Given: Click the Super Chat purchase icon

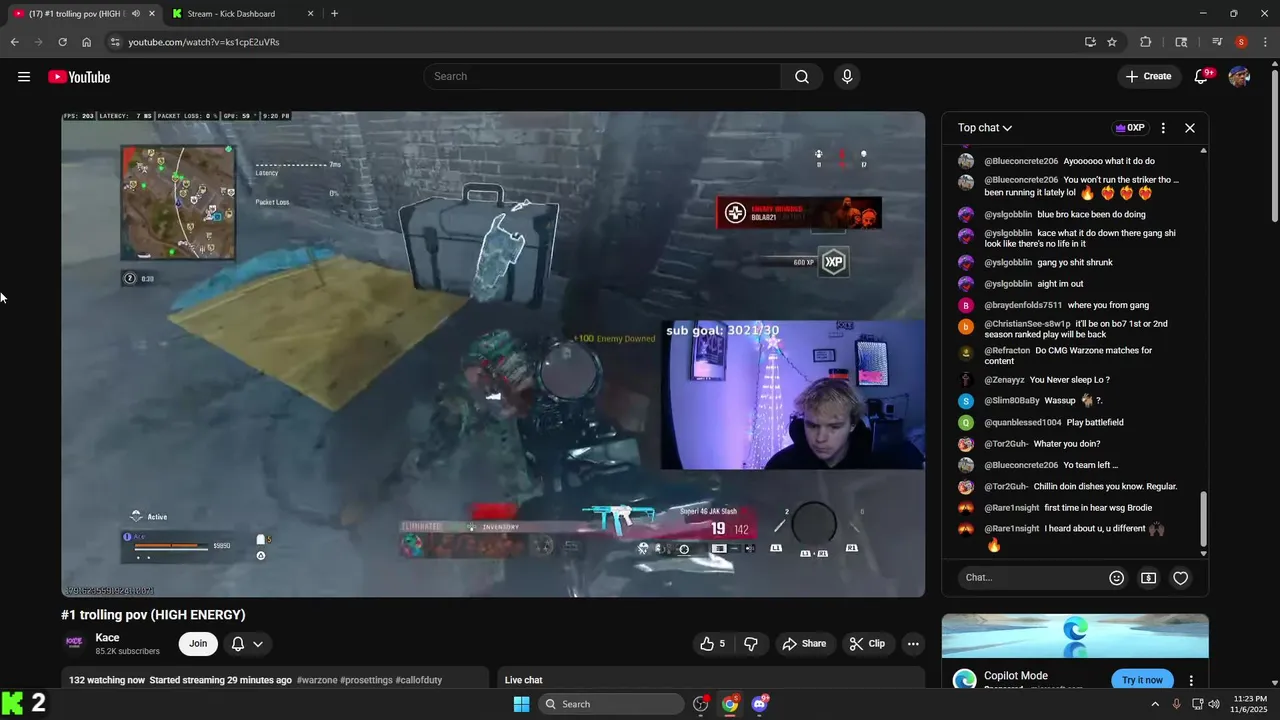Looking at the screenshot, I should (x=1149, y=578).
